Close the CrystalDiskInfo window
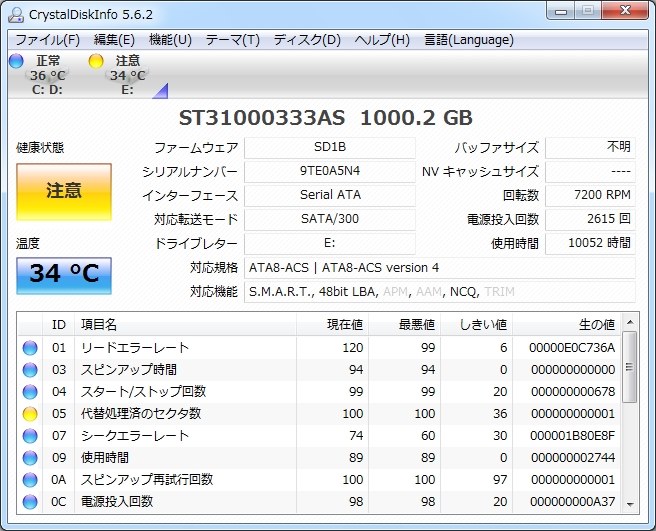 click(625, 11)
